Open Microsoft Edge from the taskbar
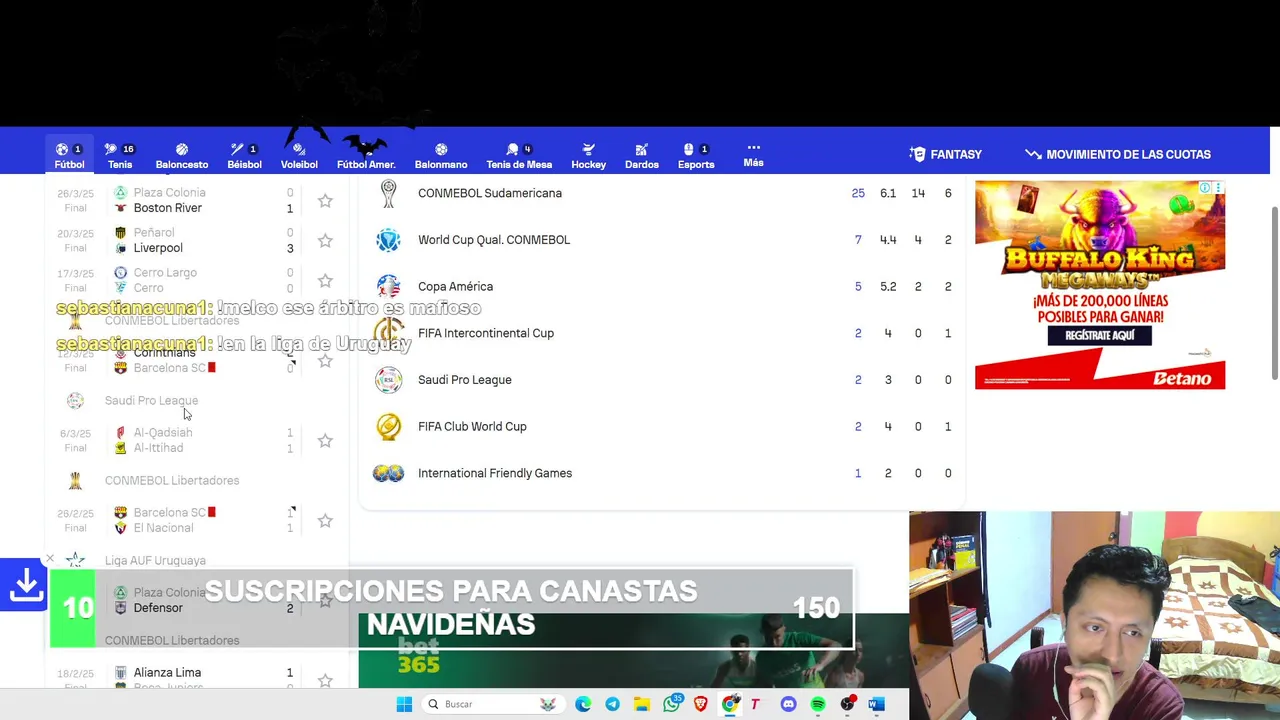This screenshot has height=720, width=1280. coord(583,704)
